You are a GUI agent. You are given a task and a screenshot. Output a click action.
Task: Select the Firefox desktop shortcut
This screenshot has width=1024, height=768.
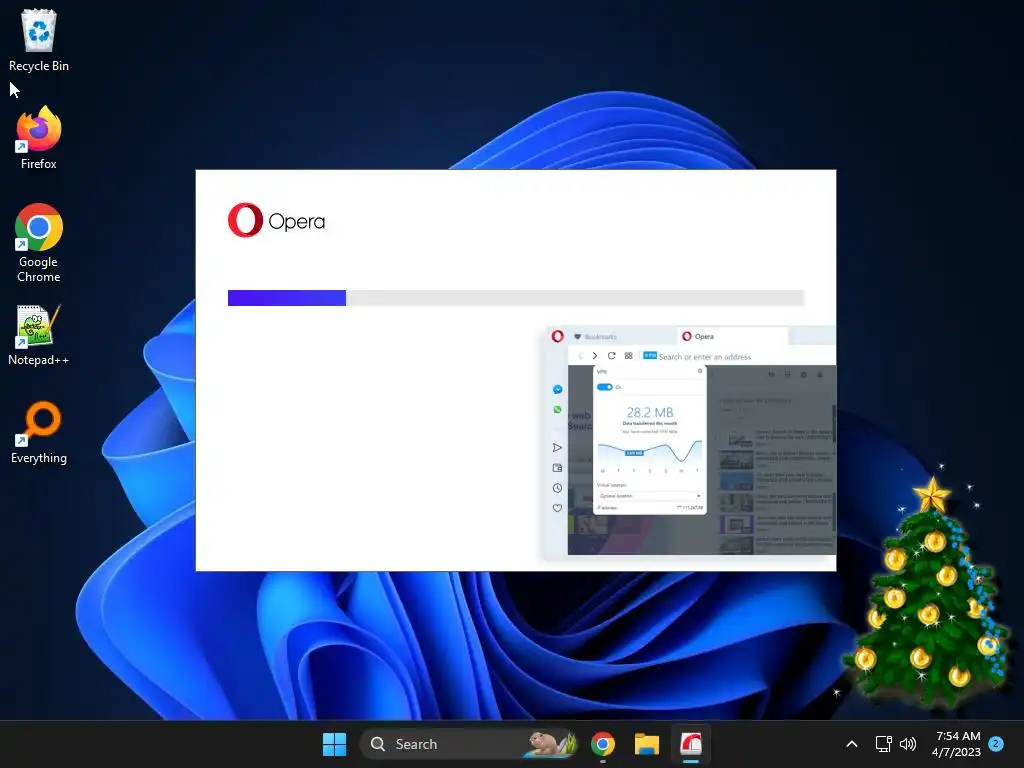(39, 138)
